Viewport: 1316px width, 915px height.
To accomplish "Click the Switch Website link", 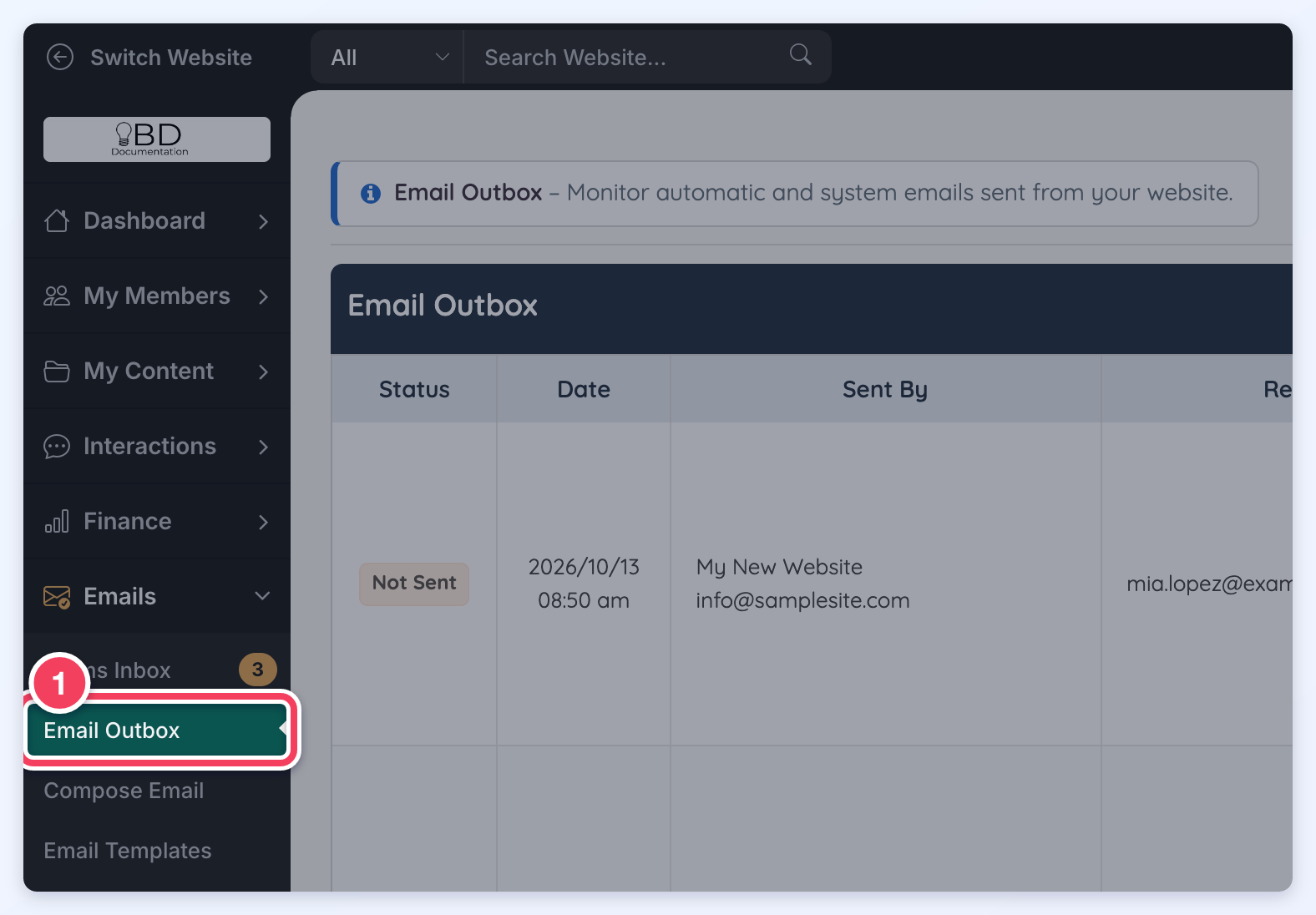I will (x=171, y=57).
